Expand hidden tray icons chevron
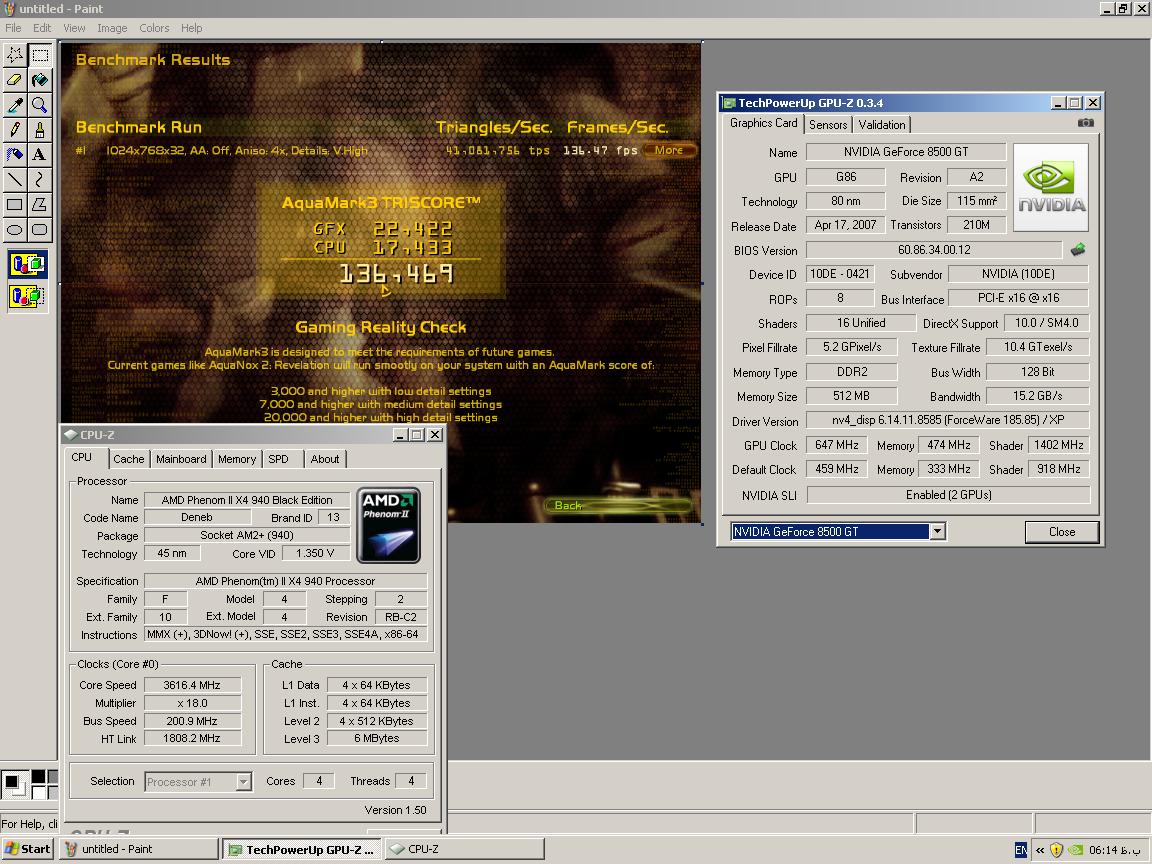This screenshot has height=864, width=1152. (1040, 850)
